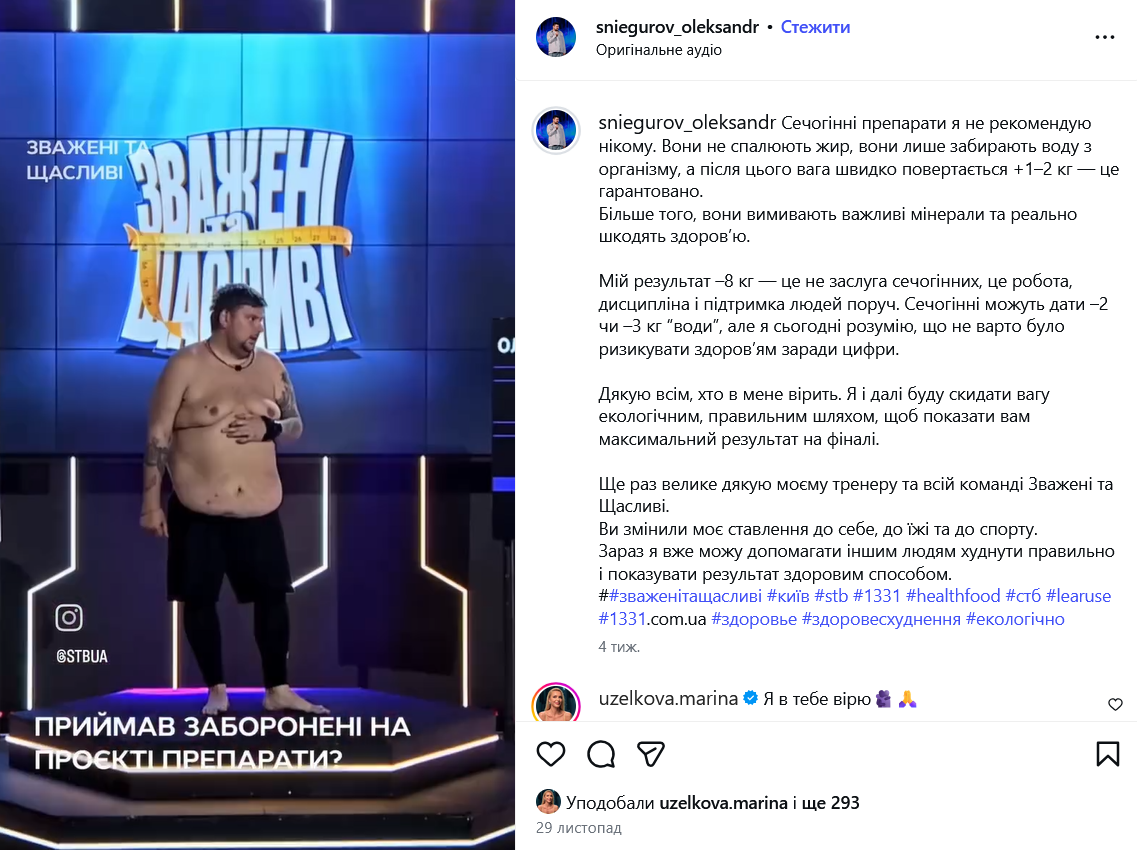
Task: Open the uzelkova.marina commenter username
Action: point(668,698)
